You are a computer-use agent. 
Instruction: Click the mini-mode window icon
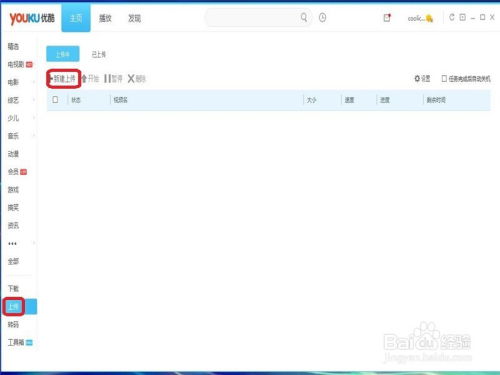(x=462, y=17)
